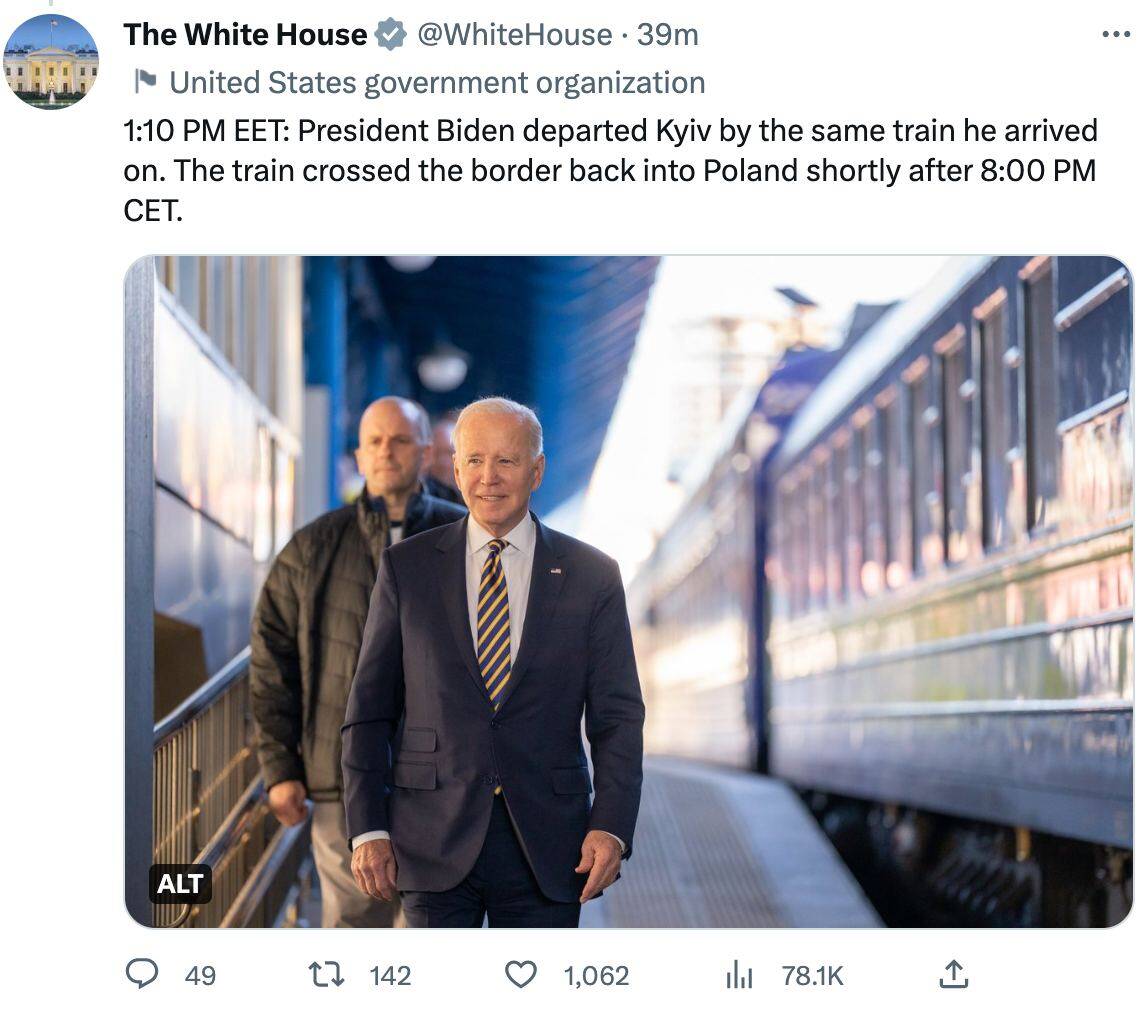1147x1014 pixels.
Task: Click the reply count 49
Action: coord(200,975)
